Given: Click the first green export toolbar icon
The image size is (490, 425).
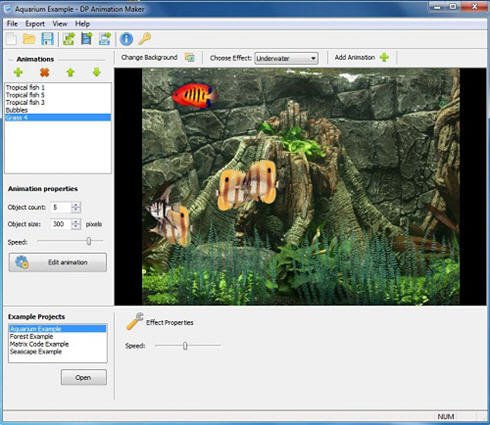Looking at the screenshot, I should pos(69,39).
